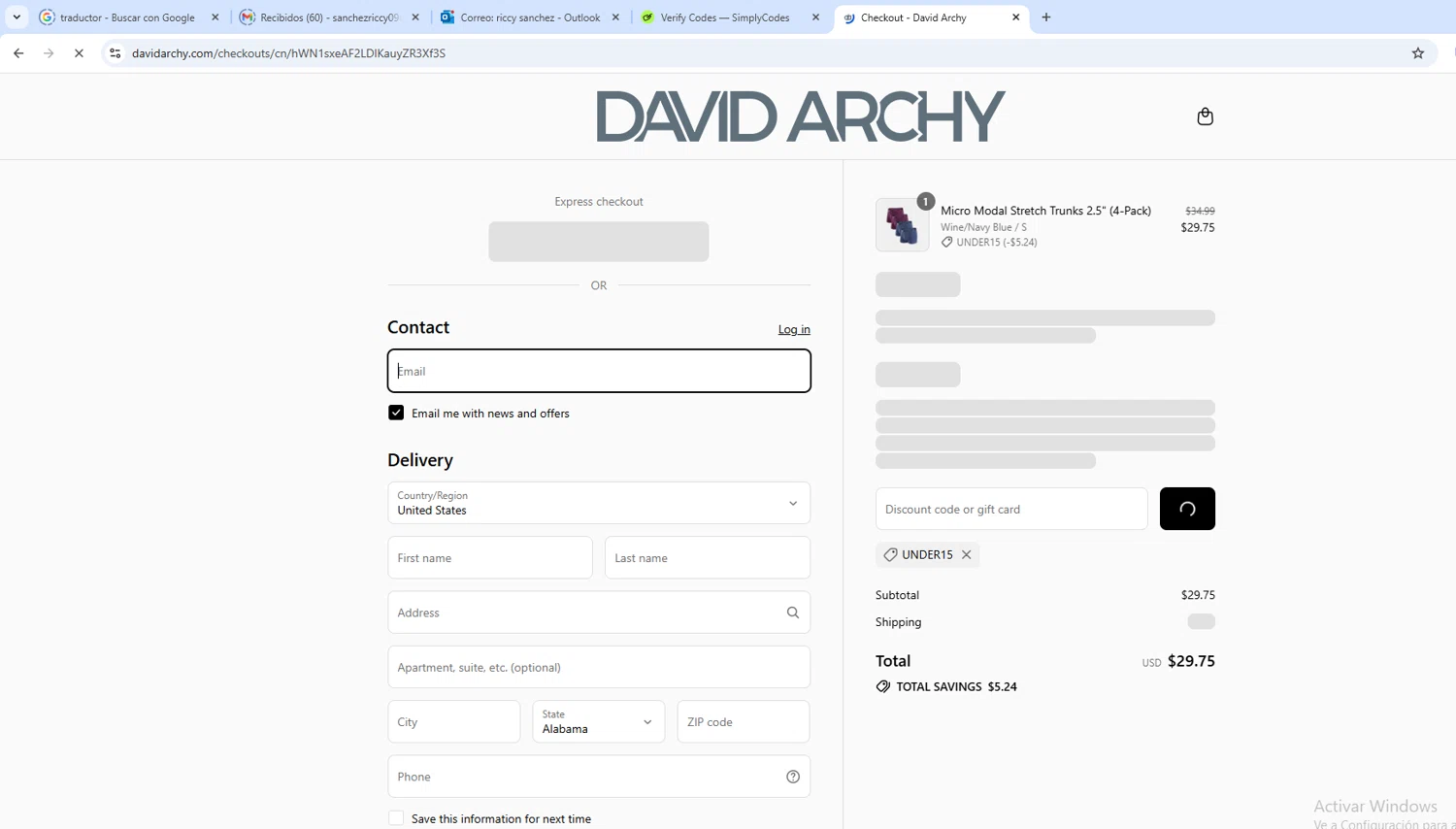
Task: Switch to Recibidos (60) Gmail tab
Action: pos(329,17)
